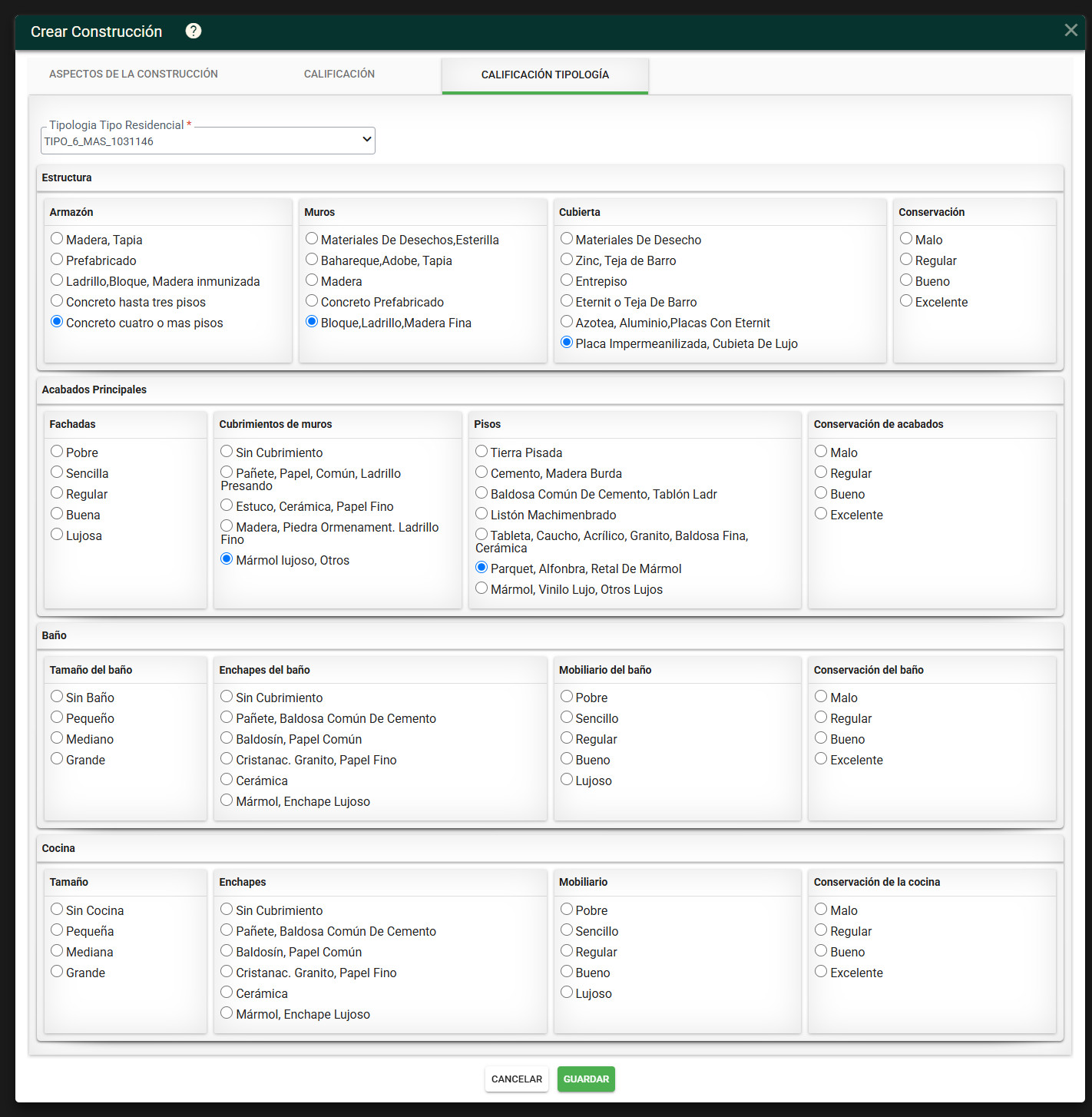Pick Mediana for cocina Tamaño
Screen dimensions: 1092x1117
pos(57,951)
